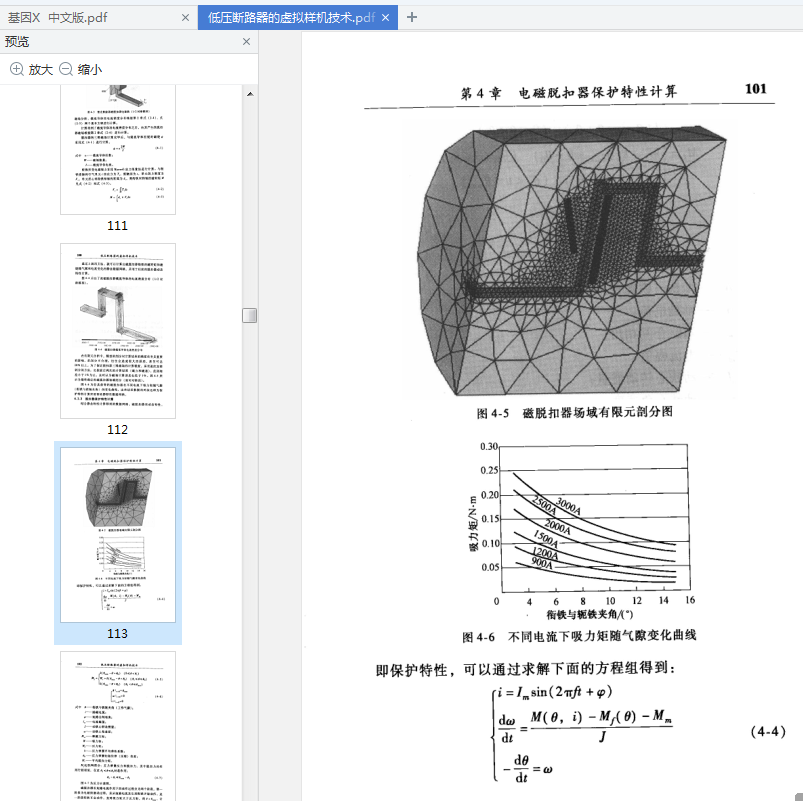Click the 113 page number label

(117, 634)
